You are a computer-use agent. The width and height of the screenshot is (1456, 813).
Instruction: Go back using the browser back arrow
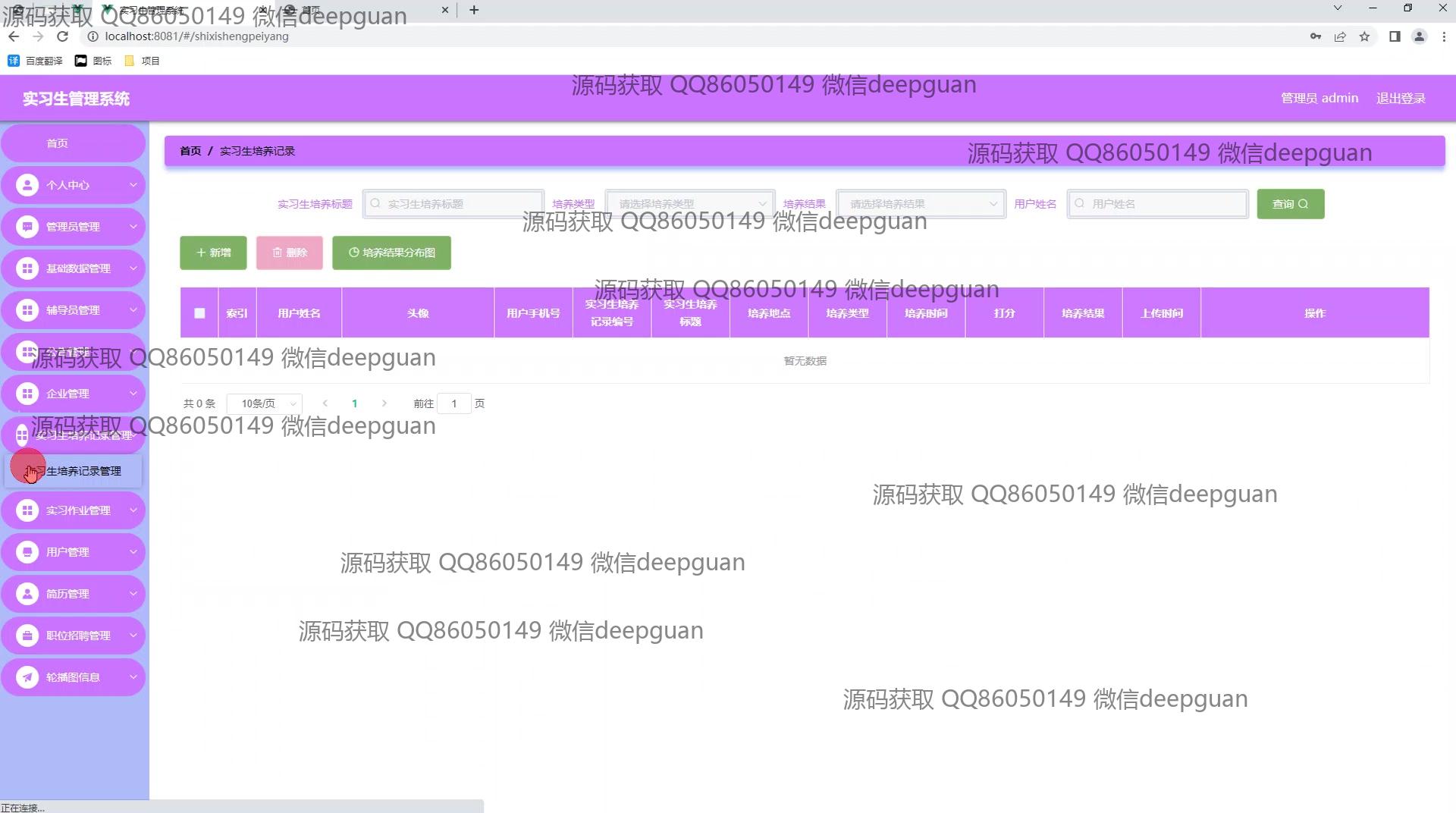click(14, 36)
